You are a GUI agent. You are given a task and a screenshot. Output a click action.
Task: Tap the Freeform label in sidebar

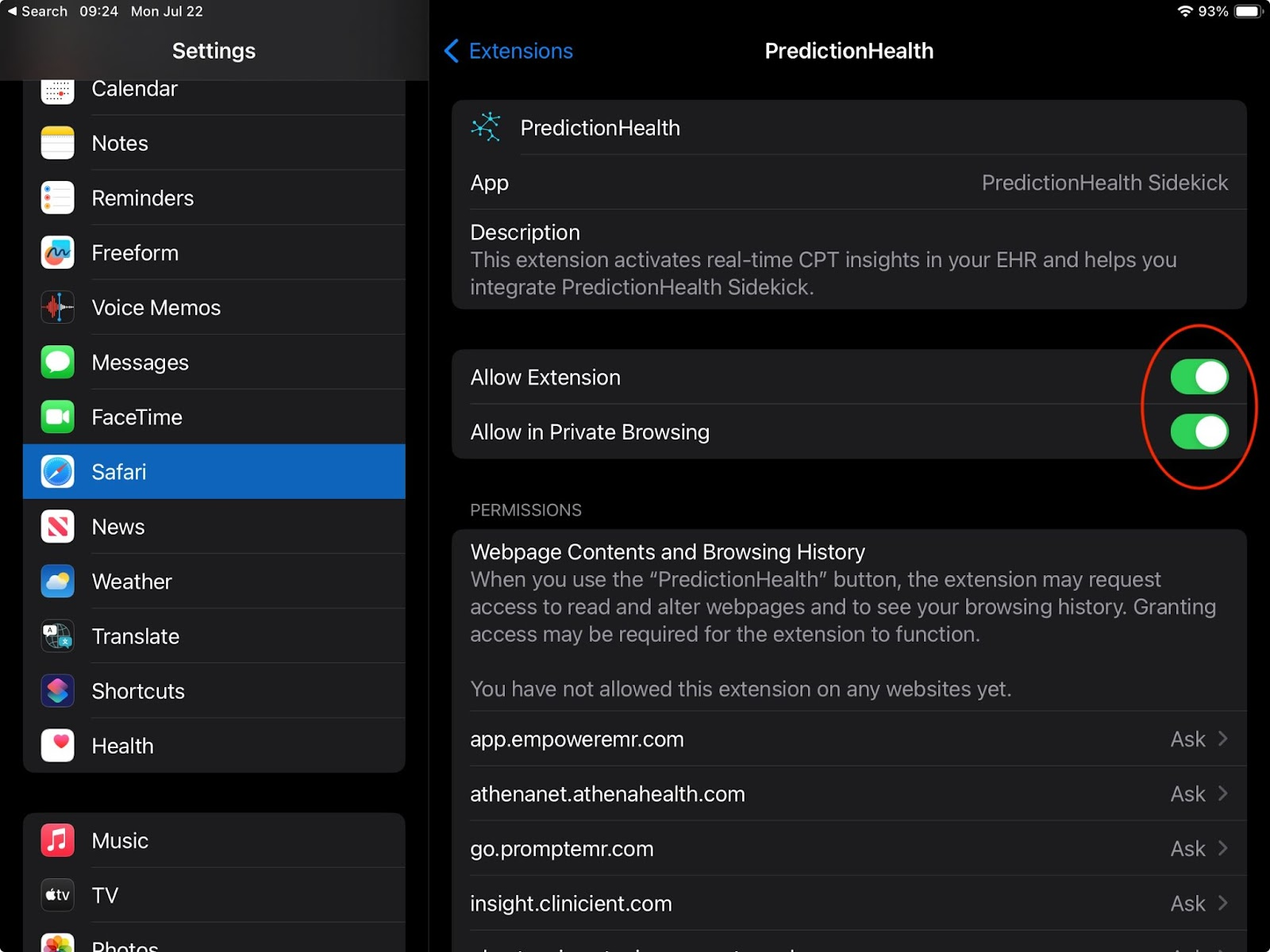pyautogui.click(x=135, y=252)
